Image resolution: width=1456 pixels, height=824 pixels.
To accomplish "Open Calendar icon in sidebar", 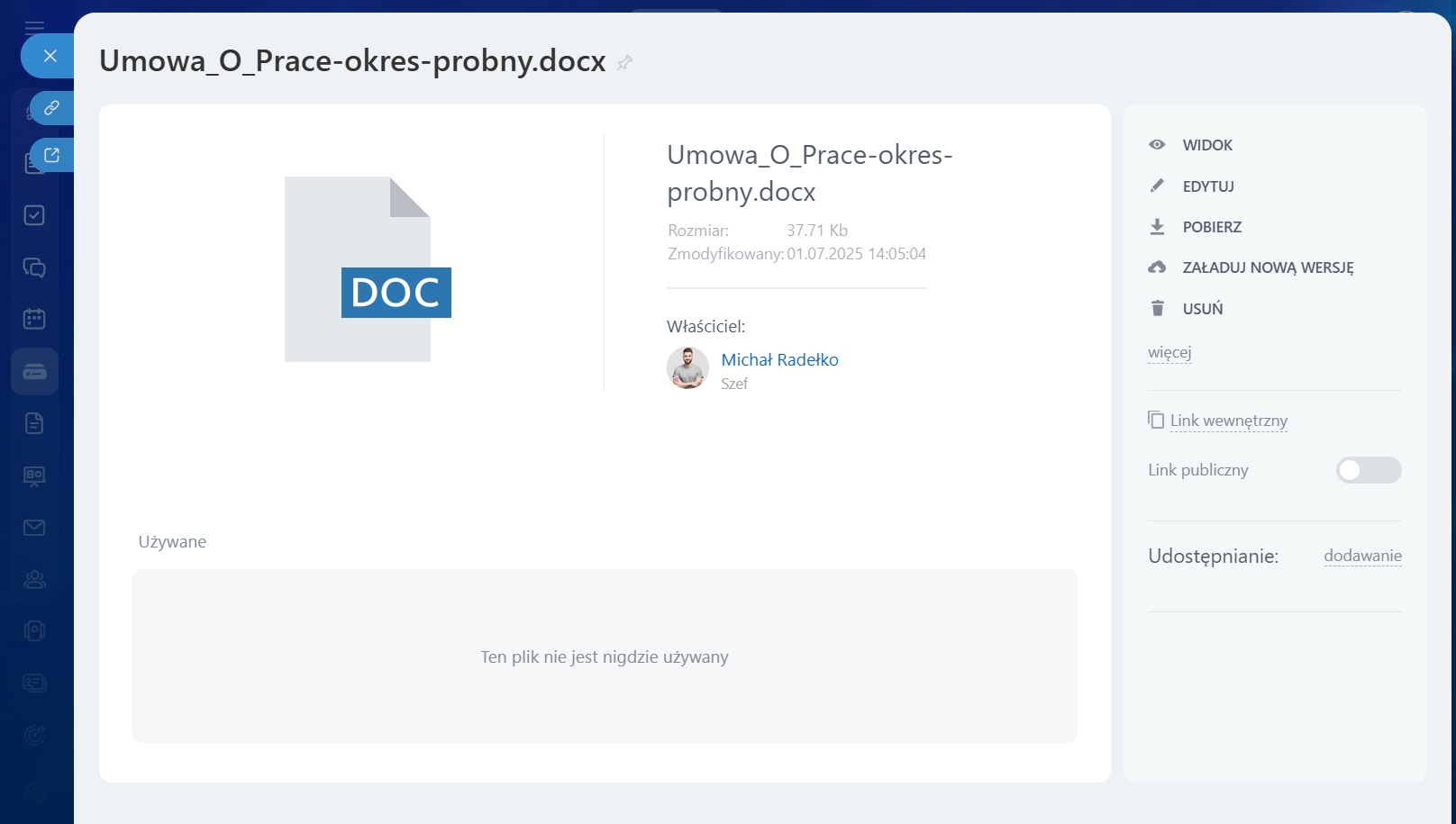I will [x=34, y=319].
